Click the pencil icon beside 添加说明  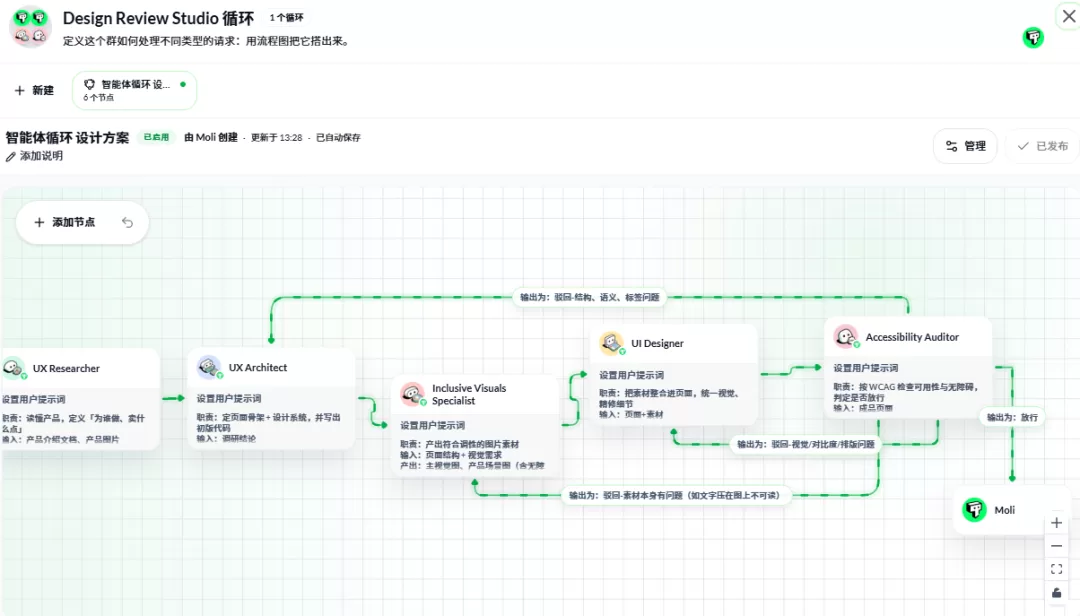pos(10,156)
